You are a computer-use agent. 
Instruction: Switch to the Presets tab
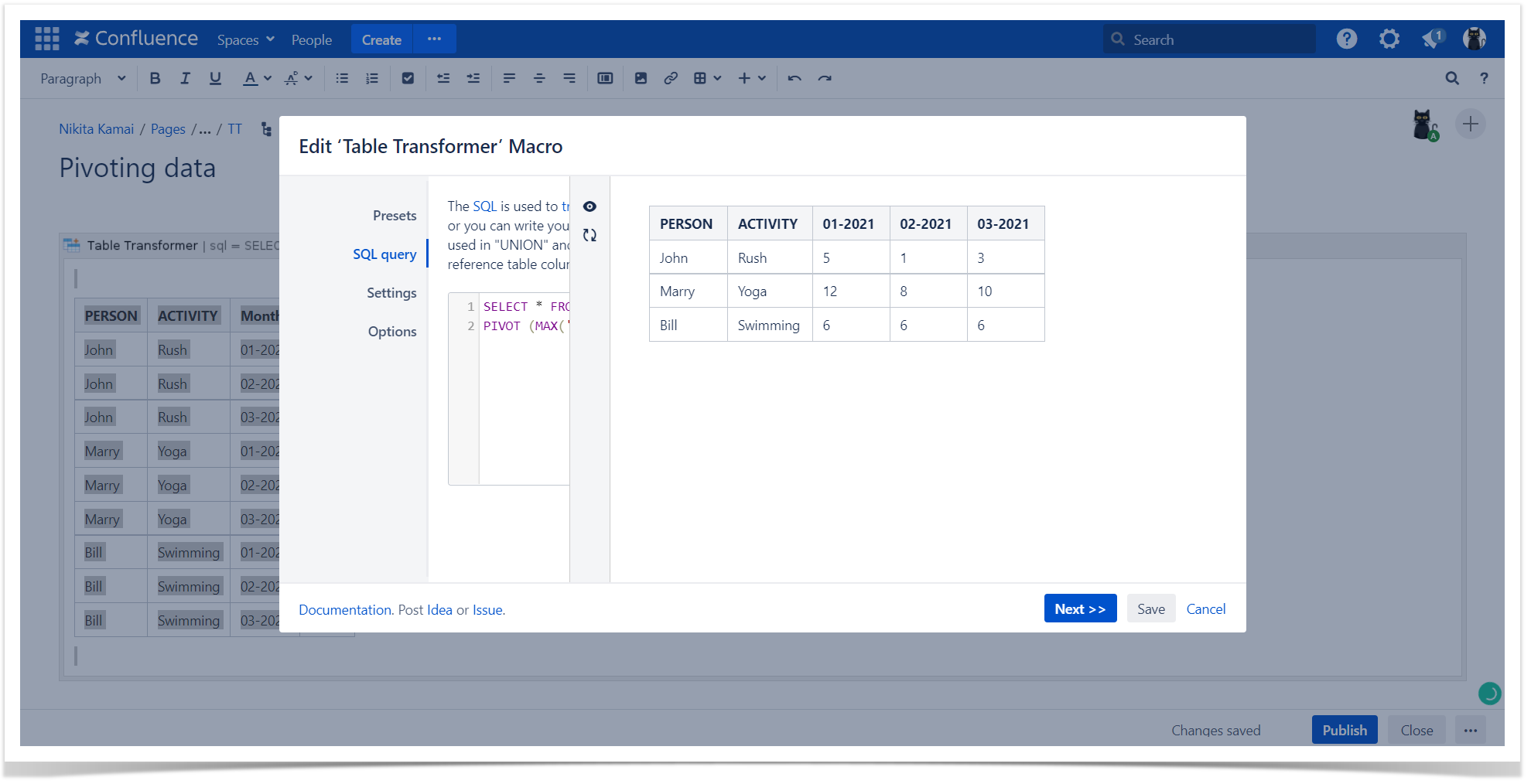coord(394,216)
